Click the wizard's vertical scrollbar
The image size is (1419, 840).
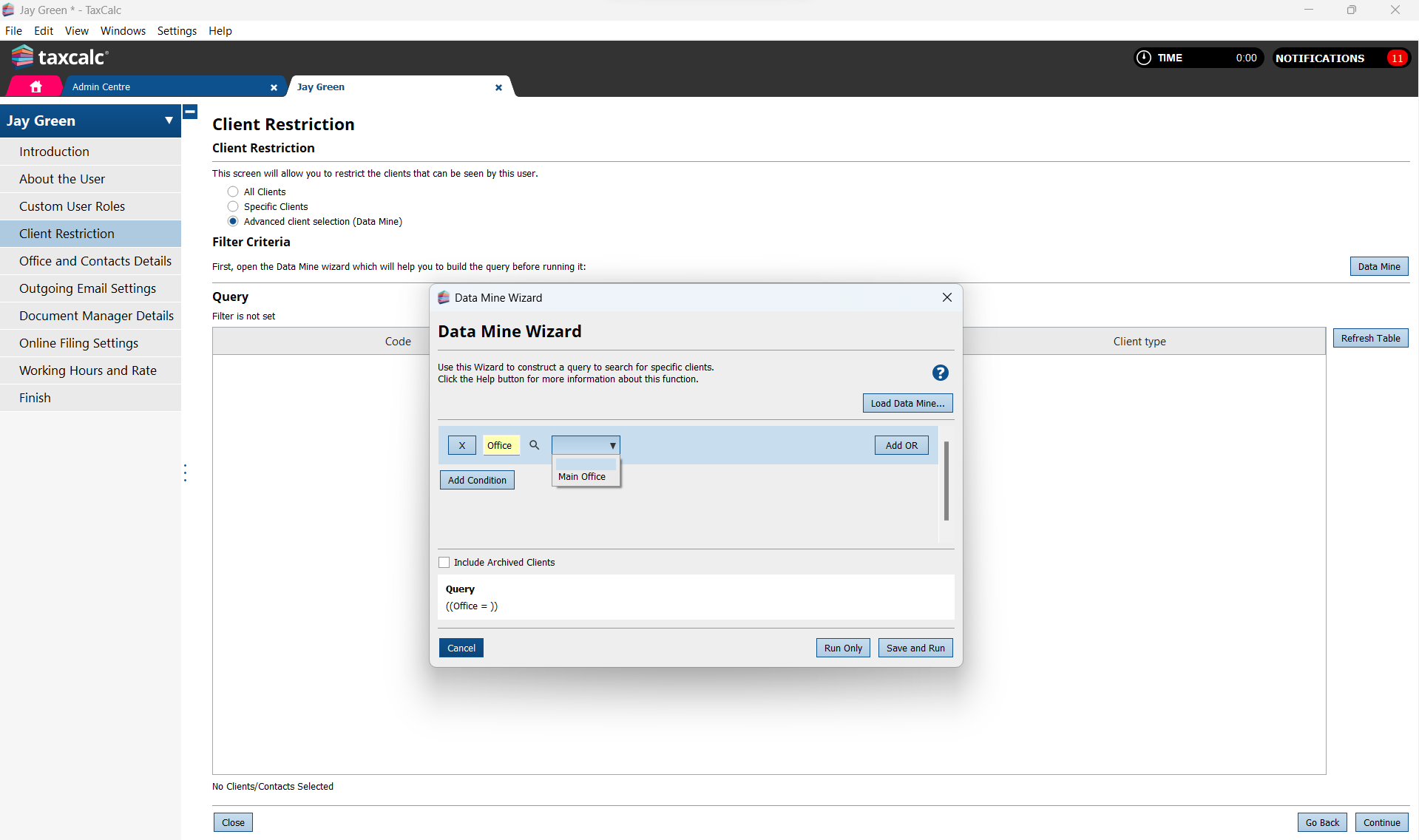946,481
